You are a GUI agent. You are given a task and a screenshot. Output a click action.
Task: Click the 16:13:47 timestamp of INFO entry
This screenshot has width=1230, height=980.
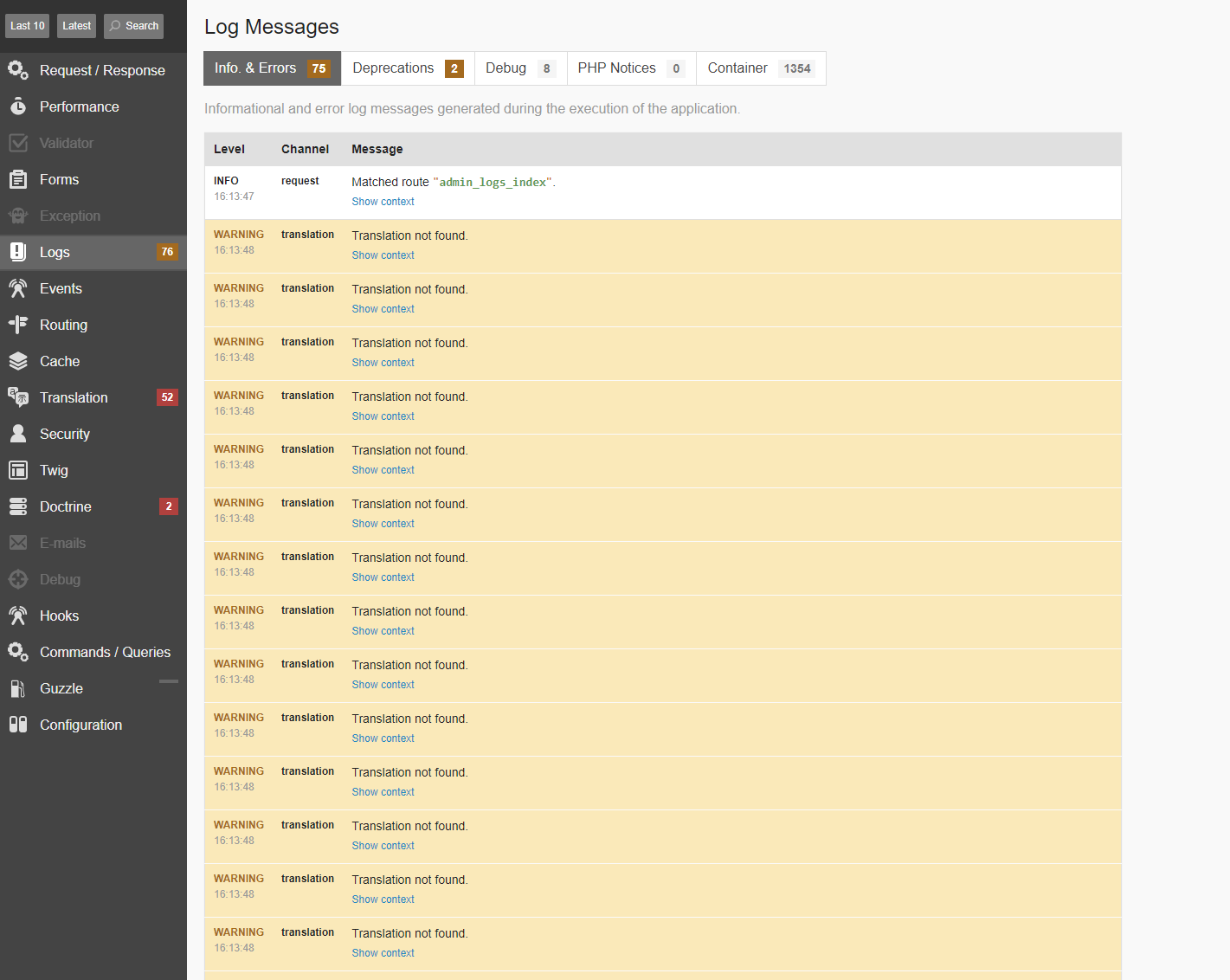tap(235, 197)
